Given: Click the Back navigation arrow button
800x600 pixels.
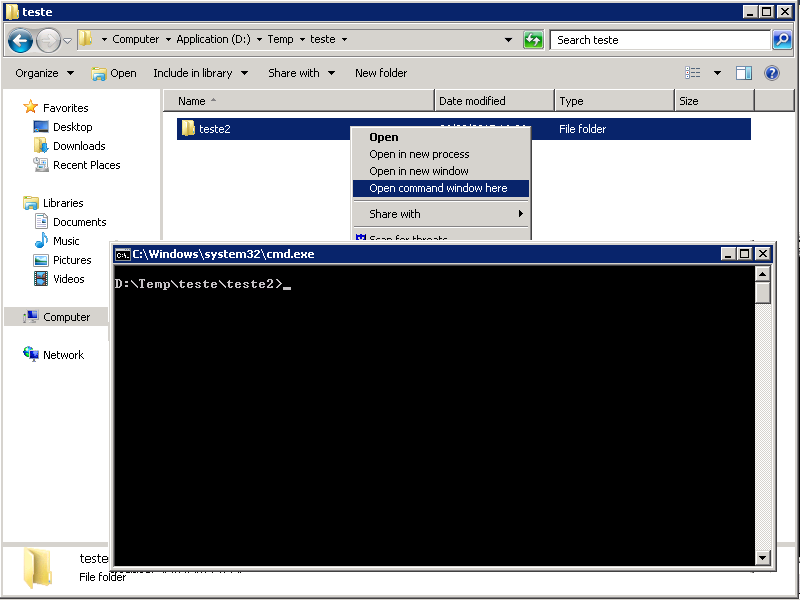Looking at the screenshot, I should click(20, 40).
